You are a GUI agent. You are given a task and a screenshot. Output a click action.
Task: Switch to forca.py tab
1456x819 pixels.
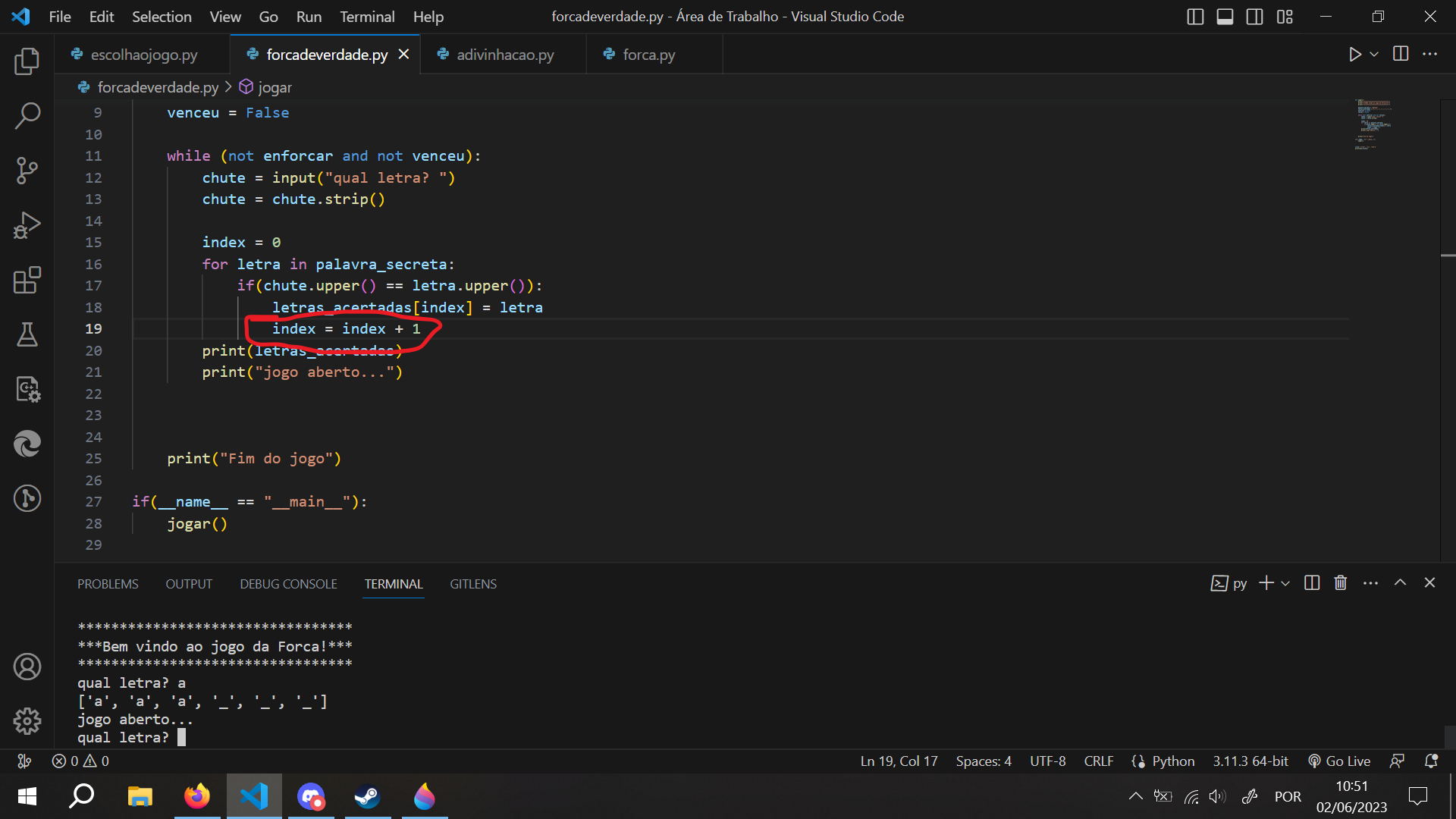(648, 55)
